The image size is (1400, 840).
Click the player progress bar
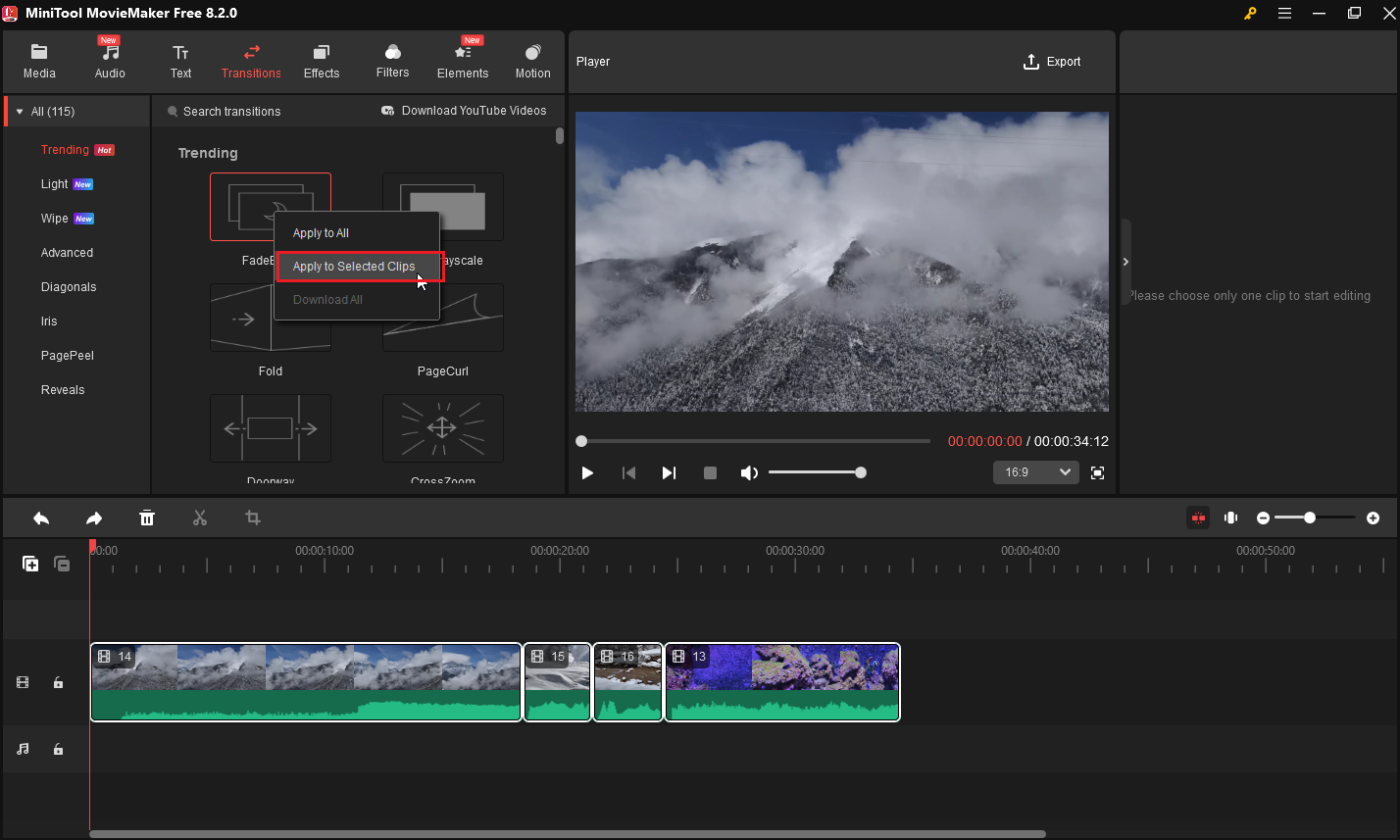coord(753,441)
